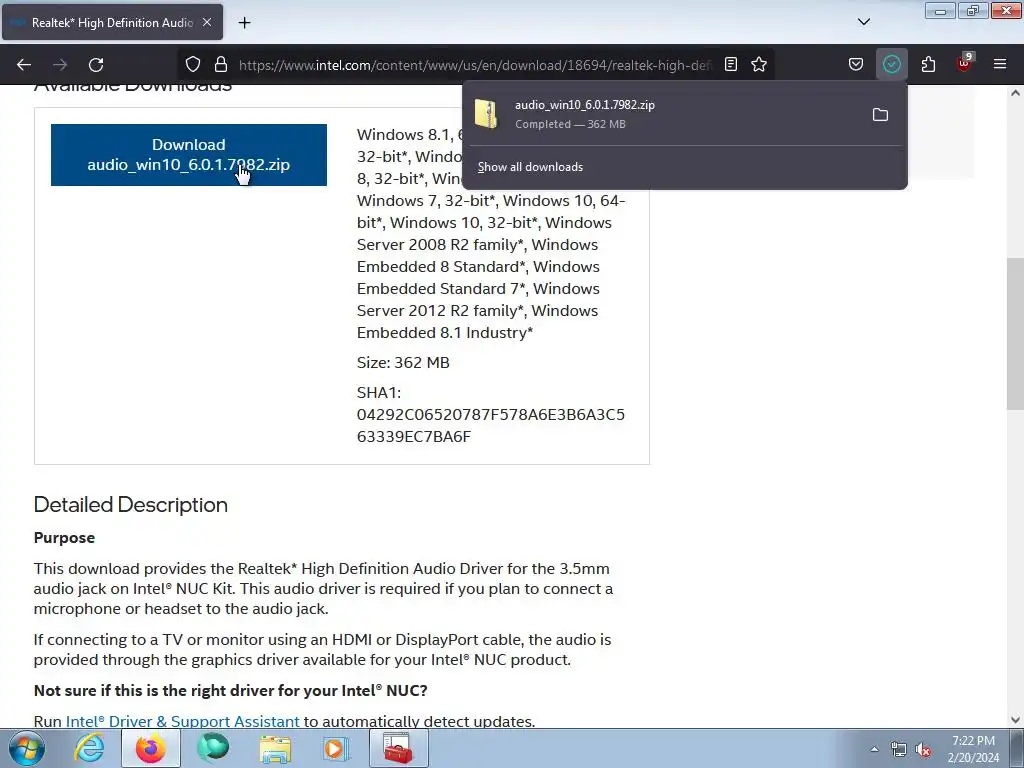
Task: Click the padlock site security icon
Action: (x=221, y=65)
